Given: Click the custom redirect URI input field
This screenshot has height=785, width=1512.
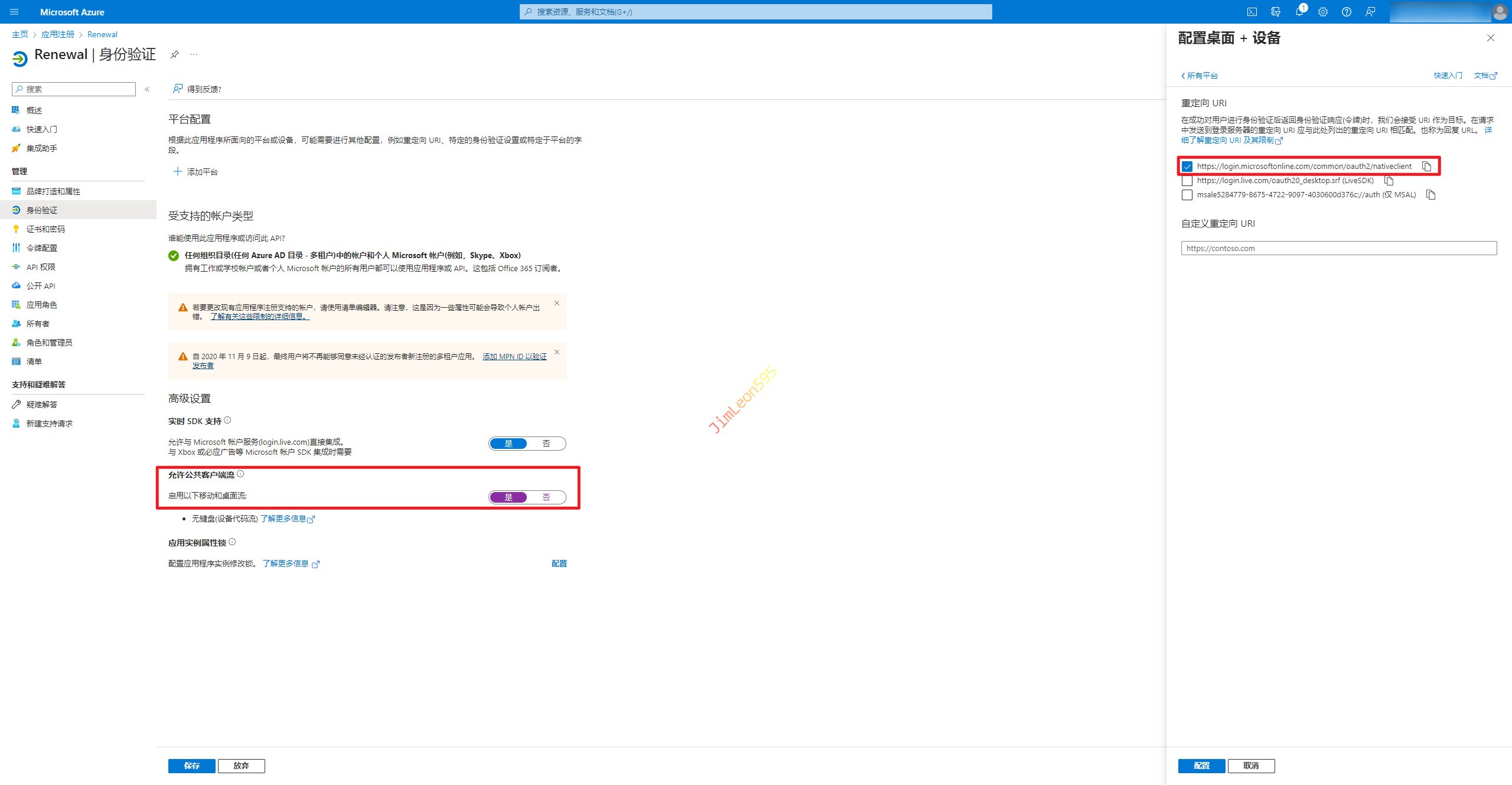Looking at the screenshot, I should click(x=1338, y=248).
